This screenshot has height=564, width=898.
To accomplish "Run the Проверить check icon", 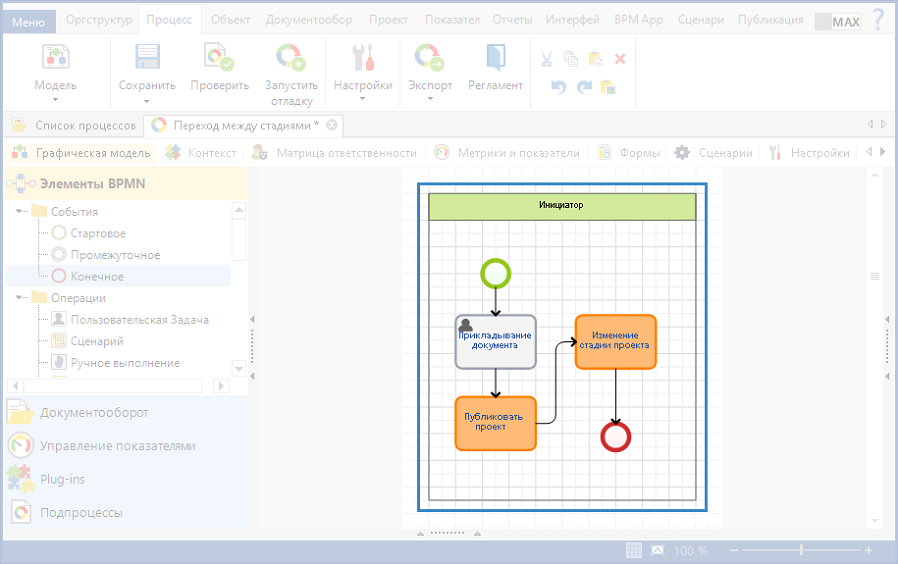I will (219, 57).
